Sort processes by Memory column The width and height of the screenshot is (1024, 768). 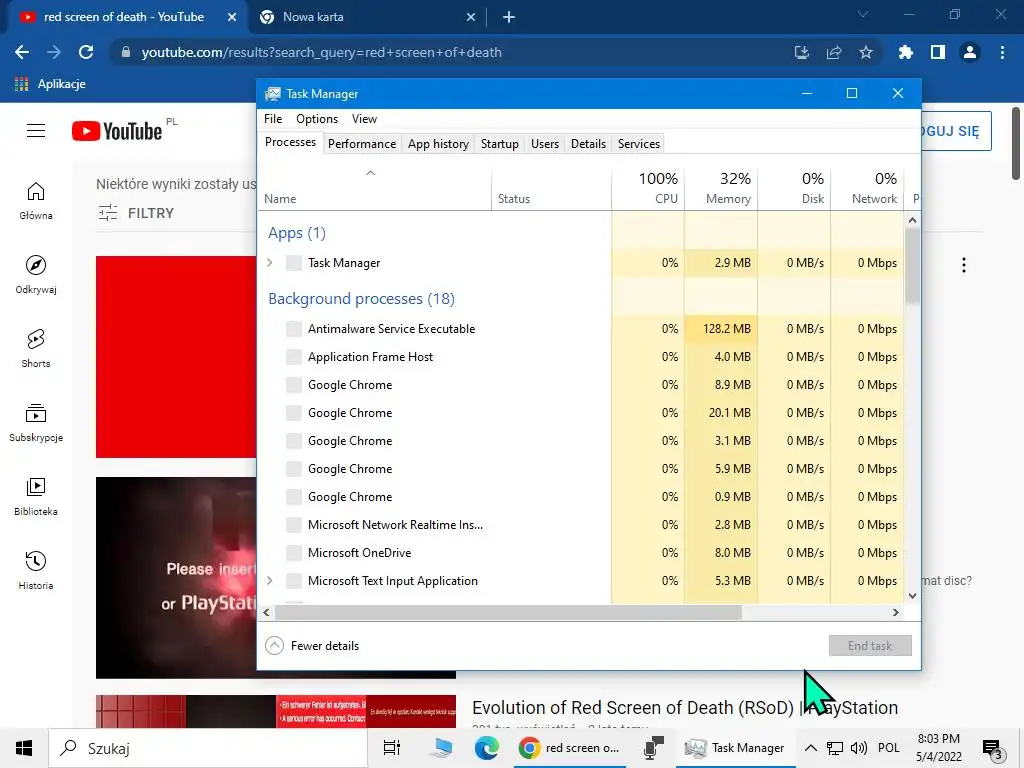point(721,187)
